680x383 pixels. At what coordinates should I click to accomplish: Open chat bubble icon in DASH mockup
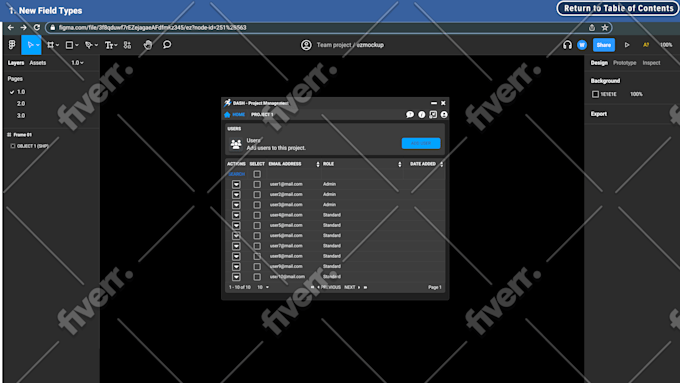(410, 115)
